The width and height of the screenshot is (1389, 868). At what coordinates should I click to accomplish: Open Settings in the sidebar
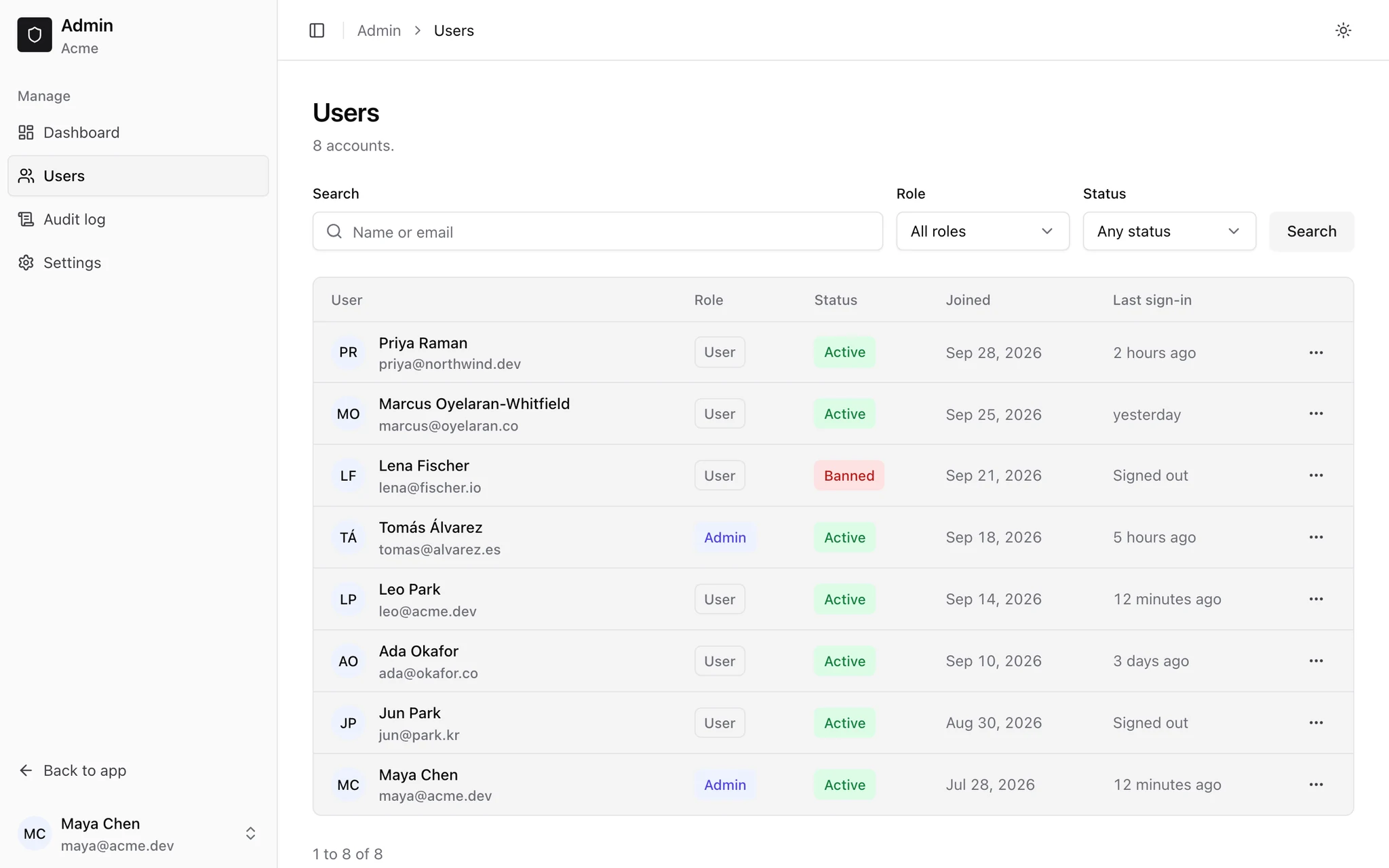click(x=138, y=262)
